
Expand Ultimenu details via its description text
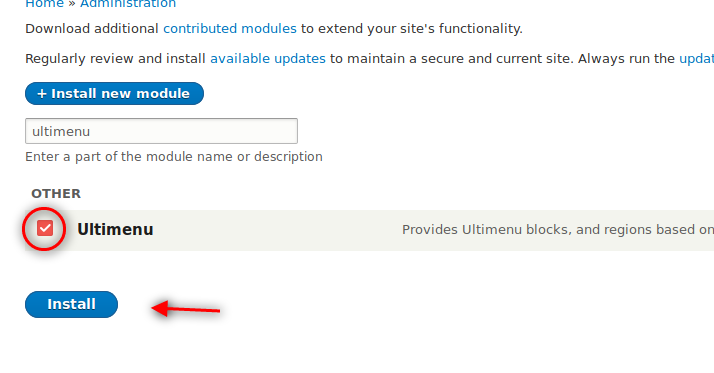[x=558, y=230]
